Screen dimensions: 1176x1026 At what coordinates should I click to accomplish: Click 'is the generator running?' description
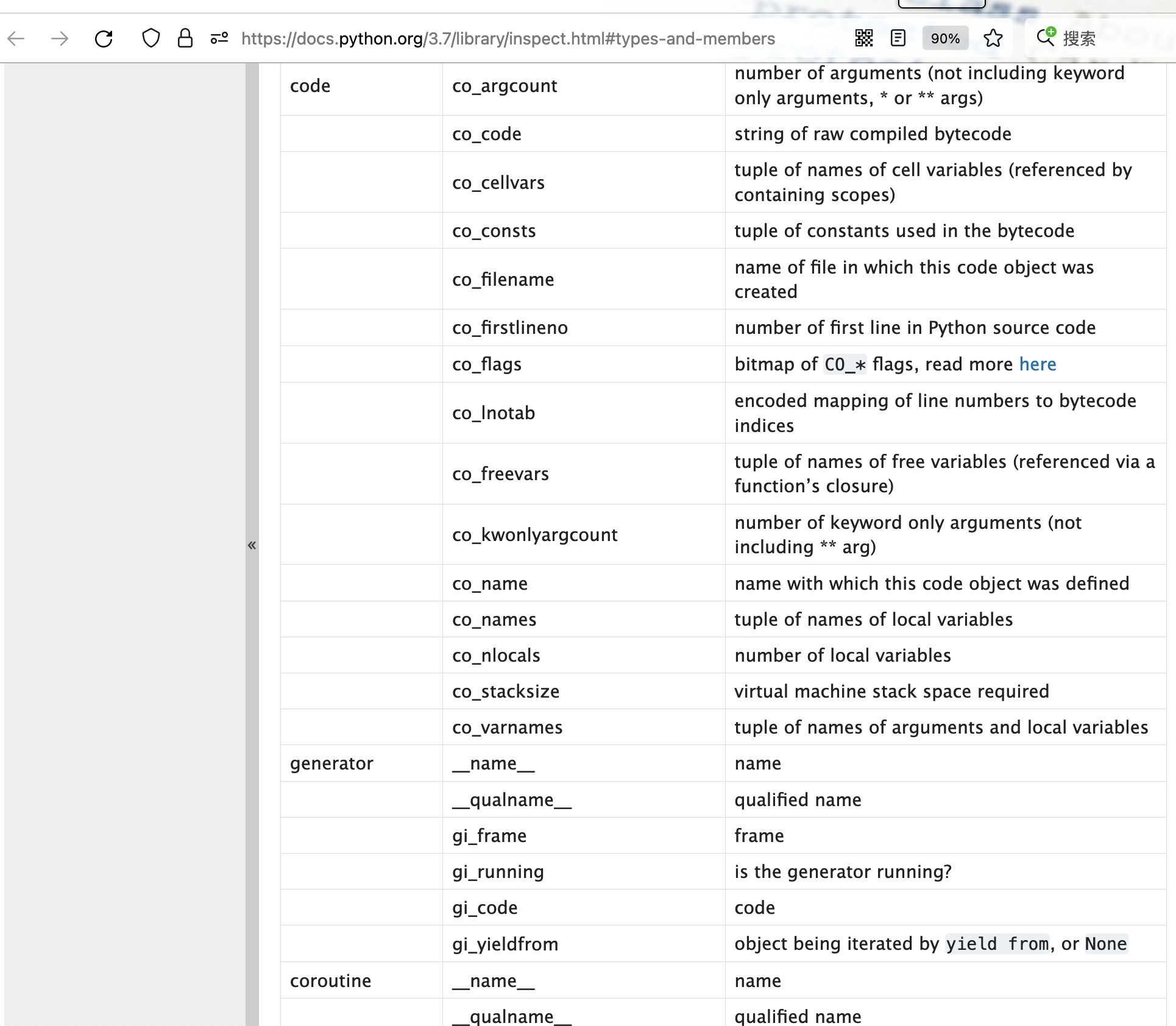[843, 872]
